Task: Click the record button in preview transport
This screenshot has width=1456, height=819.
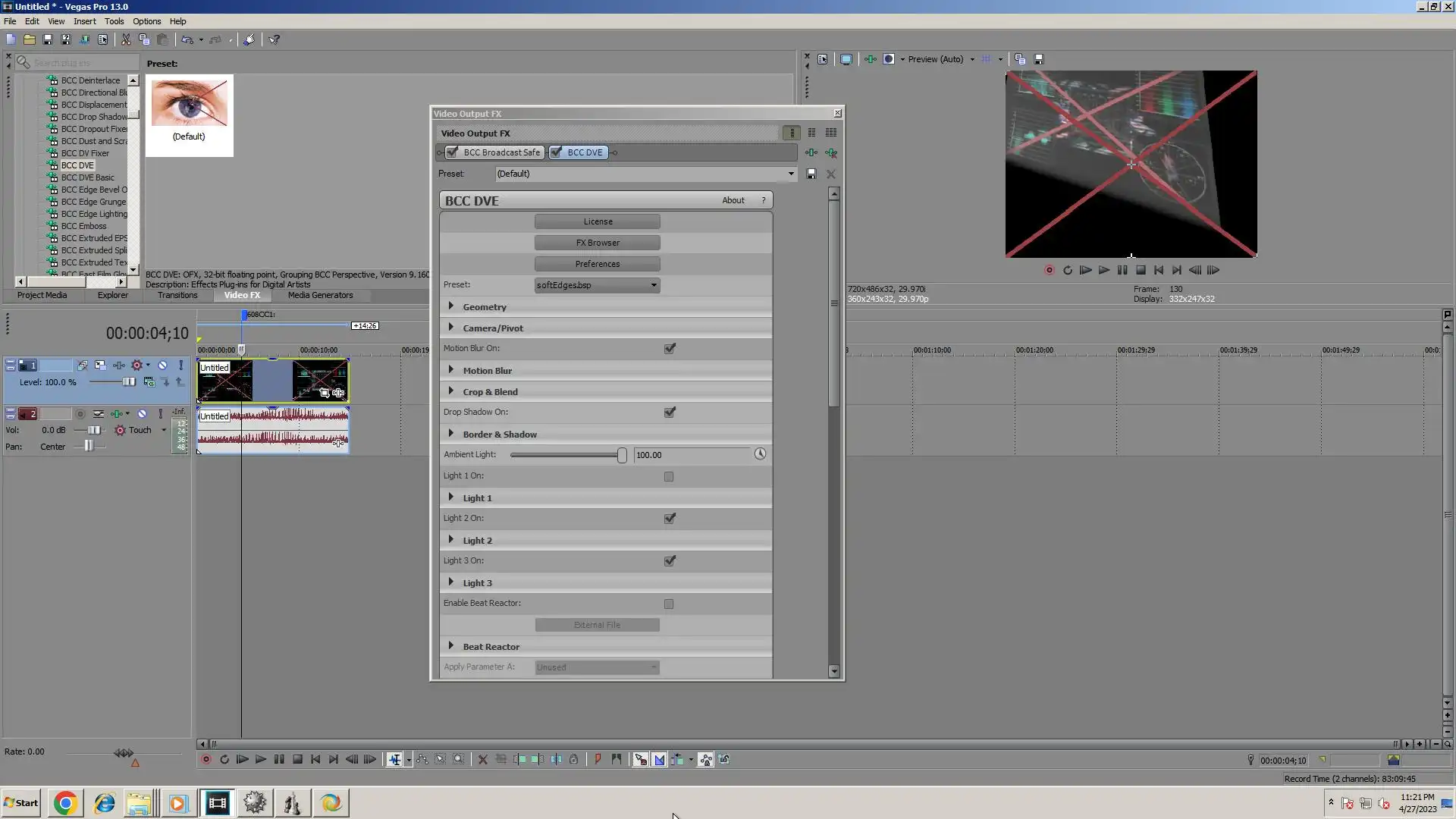Action: coord(1050,270)
